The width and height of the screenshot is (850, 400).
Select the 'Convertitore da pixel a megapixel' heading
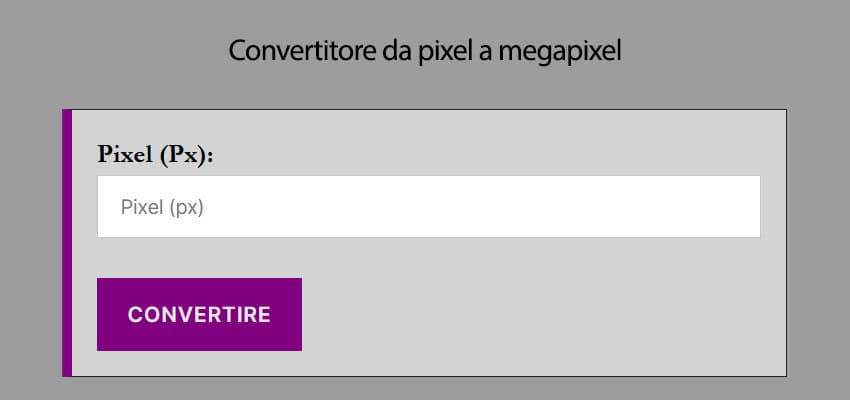click(425, 51)
